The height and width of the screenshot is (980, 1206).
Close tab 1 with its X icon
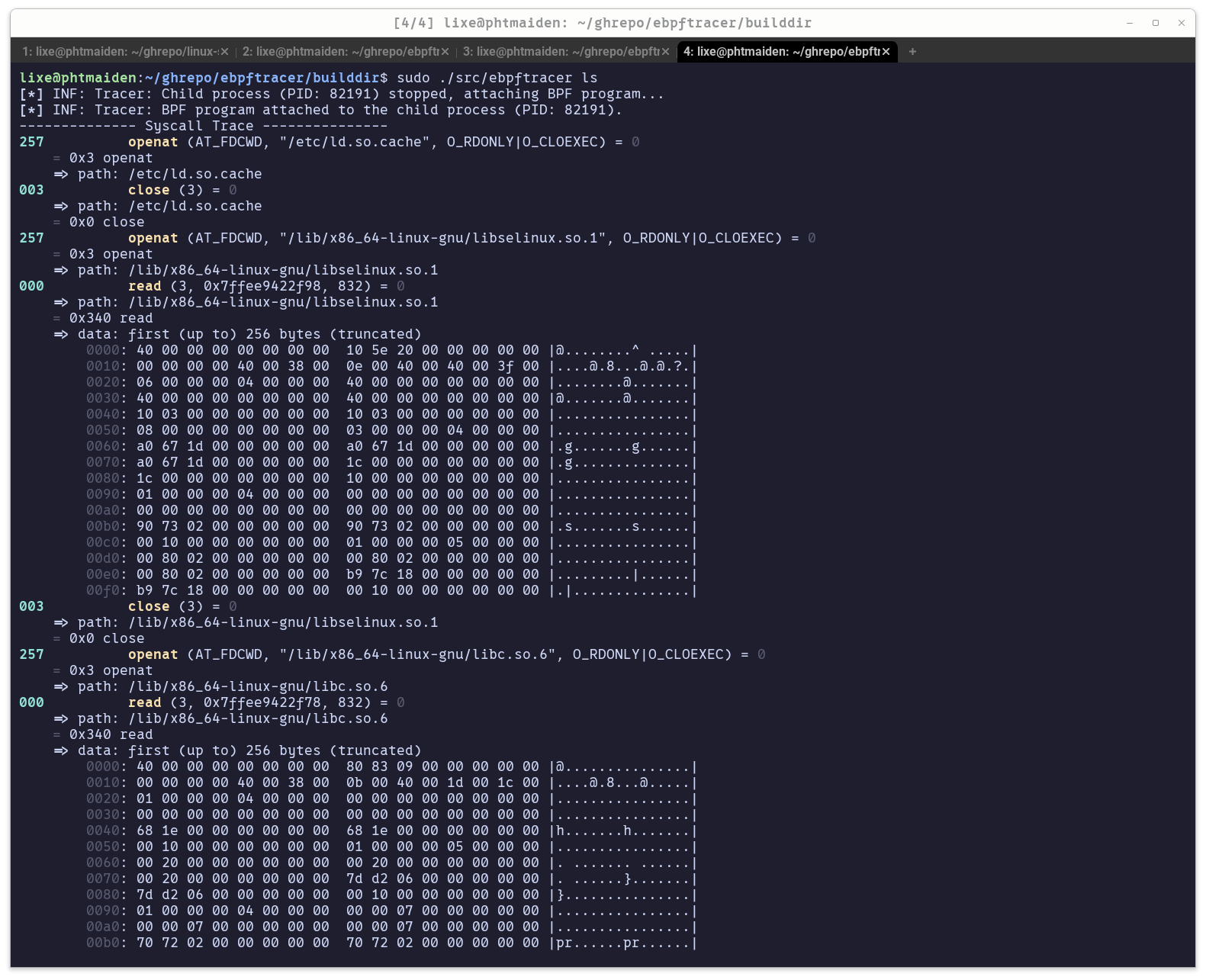(224, 52)
